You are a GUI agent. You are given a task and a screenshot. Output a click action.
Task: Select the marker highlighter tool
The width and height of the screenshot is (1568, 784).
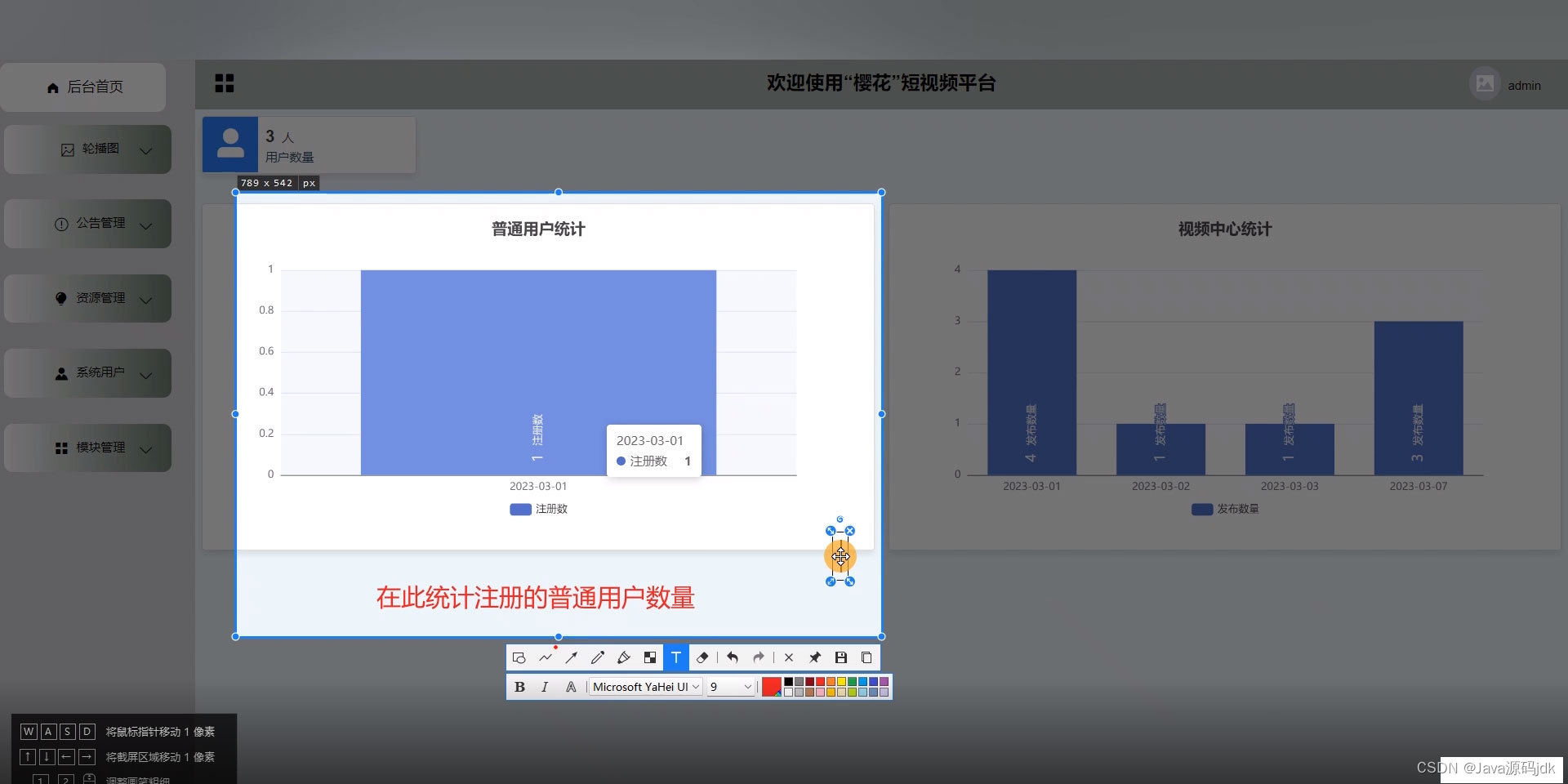[624, 657]
